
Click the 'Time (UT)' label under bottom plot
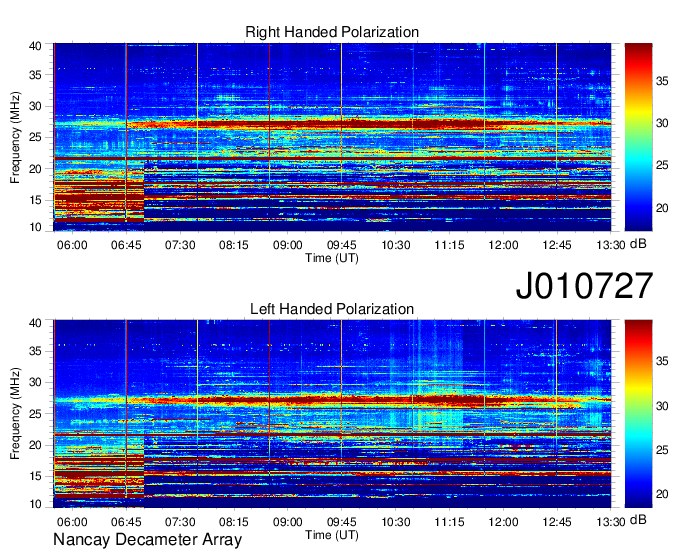332,535
